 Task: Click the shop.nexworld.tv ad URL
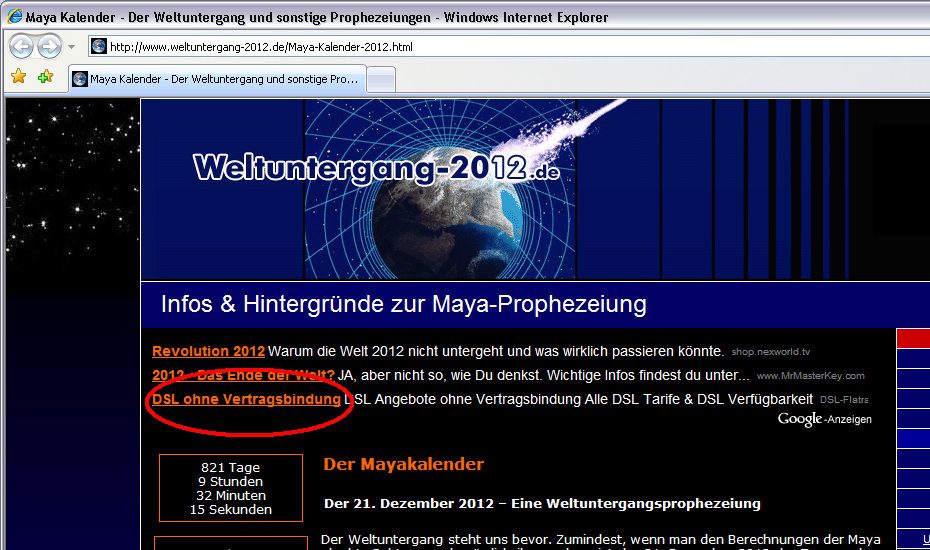pos(772,352)
